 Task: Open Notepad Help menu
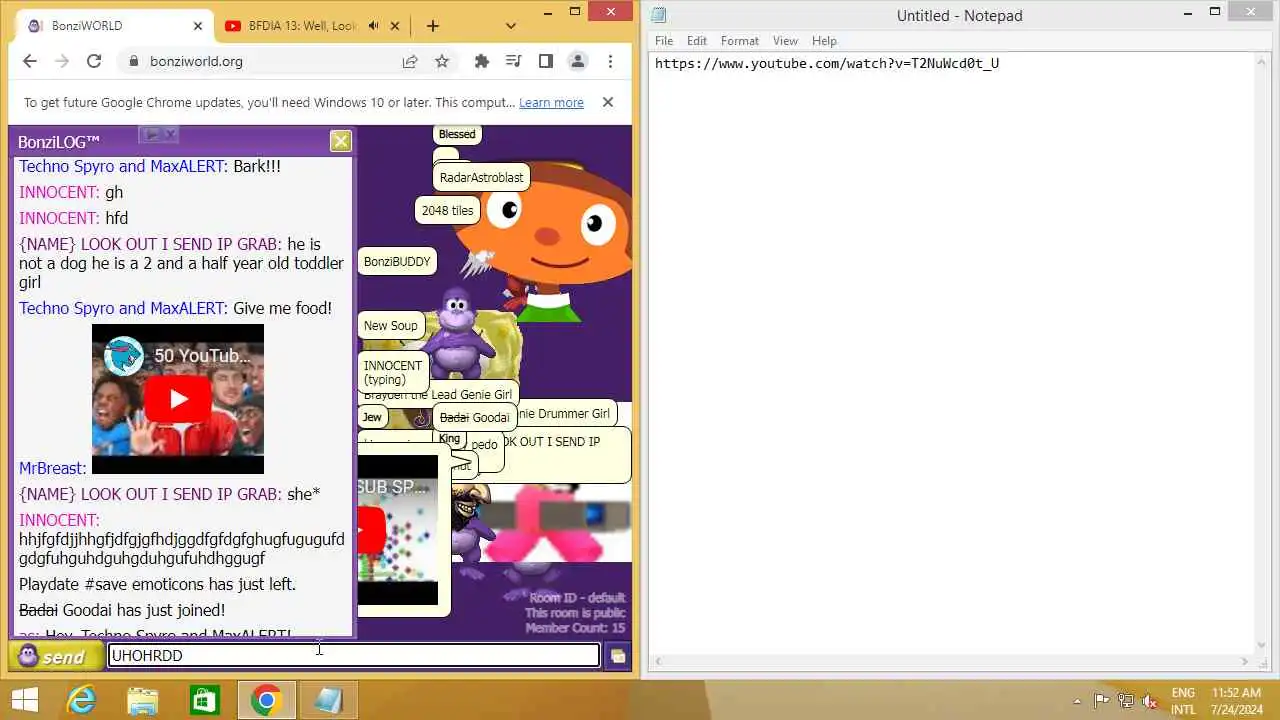824,41
